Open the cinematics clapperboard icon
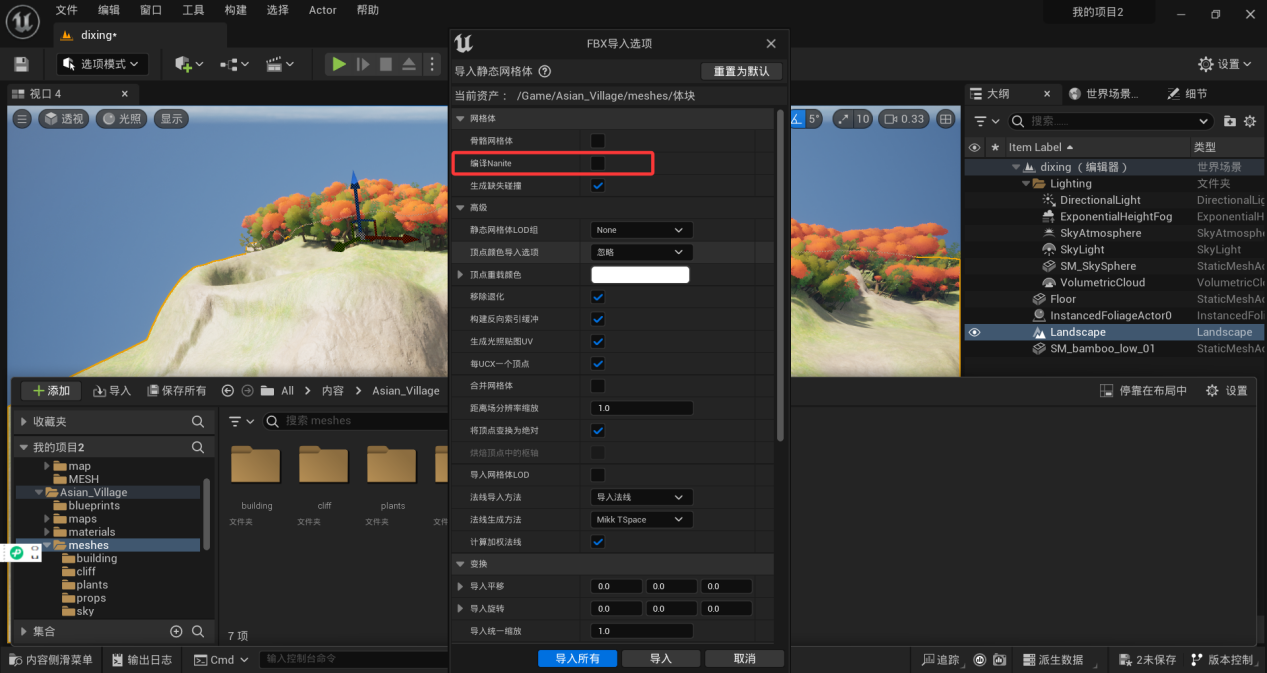This screenshot has height=673, width=1267. [279, 64]
